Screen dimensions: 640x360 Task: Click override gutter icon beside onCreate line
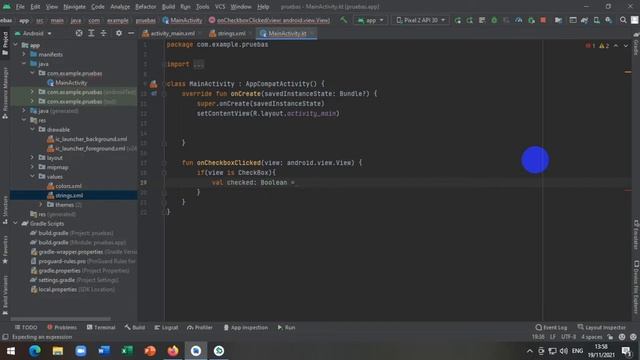point(154,94)
